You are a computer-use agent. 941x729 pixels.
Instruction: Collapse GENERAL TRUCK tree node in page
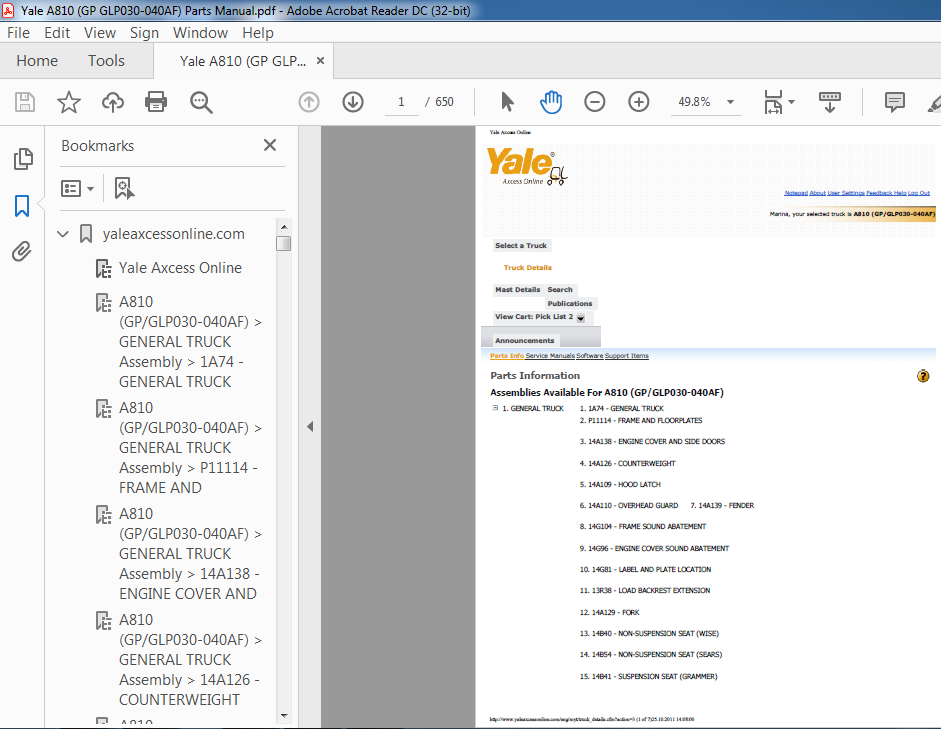coord(495,408)
